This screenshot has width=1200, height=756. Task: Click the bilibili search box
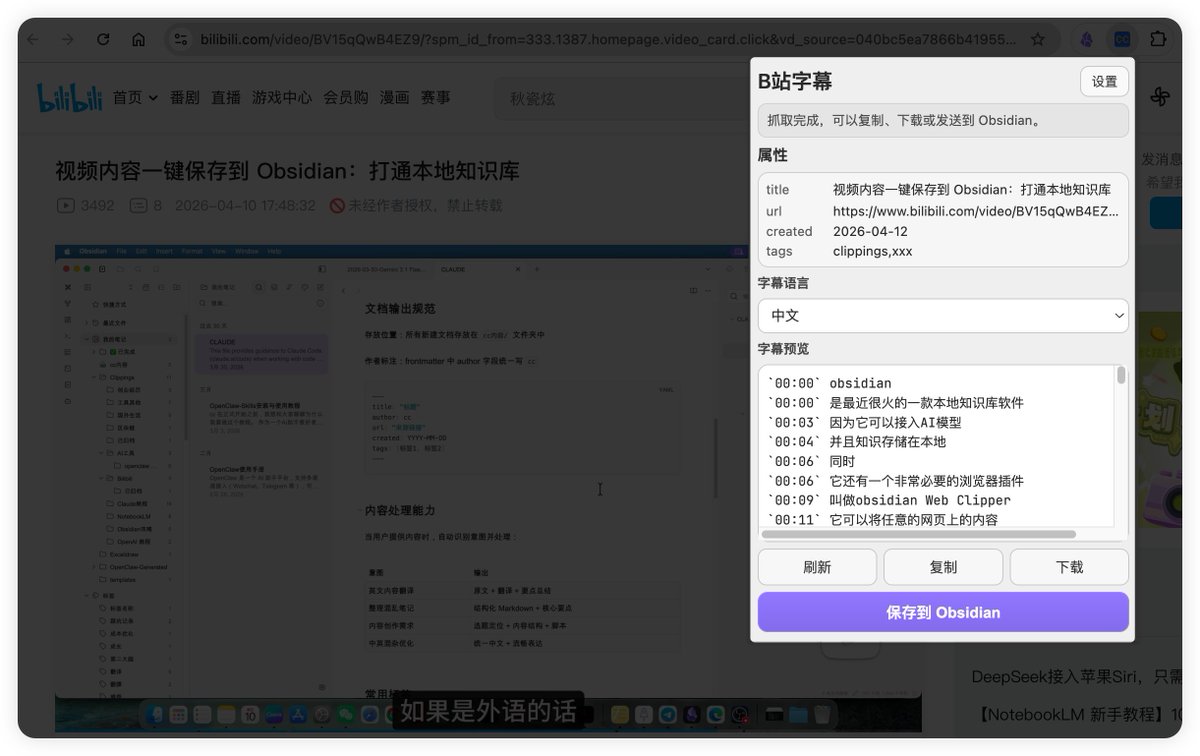pyautogui.click(x=622, y=98)
